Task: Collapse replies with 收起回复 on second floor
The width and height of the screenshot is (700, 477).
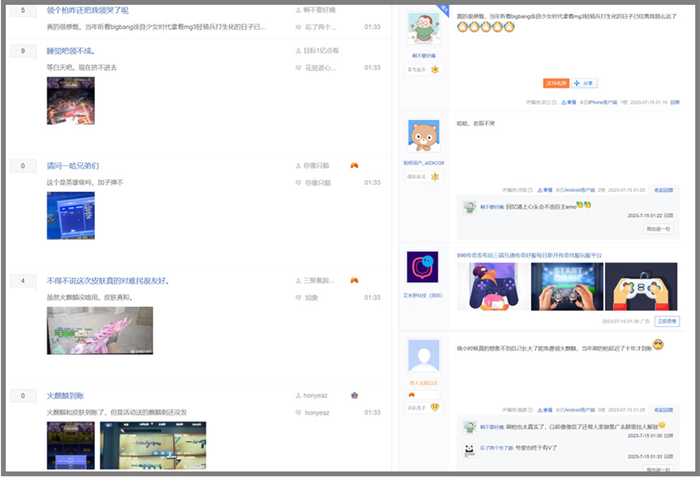Action: [x=663, y=189]
